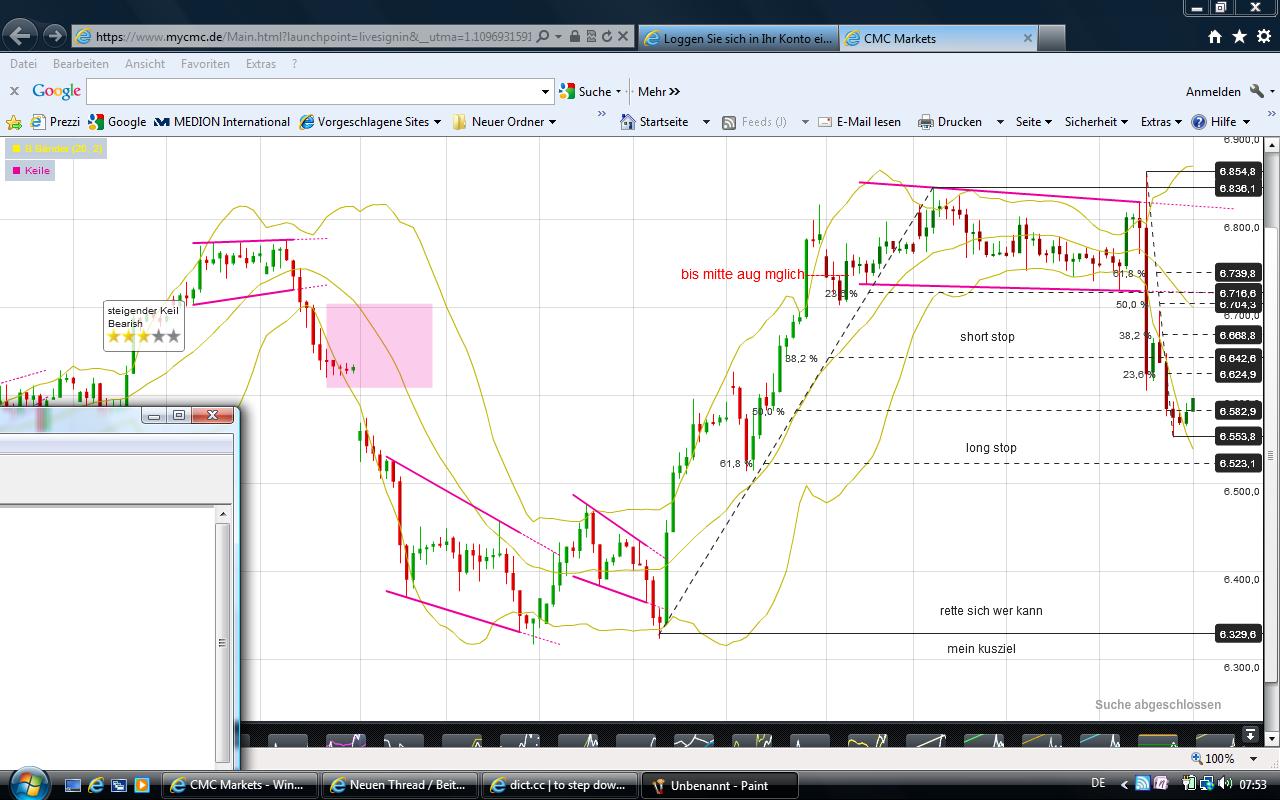This screenshot has width=1280, height=800.
Task: Open the Drucken dropdown arrow
Action: pyautogui.click(x=1000, y=122)
